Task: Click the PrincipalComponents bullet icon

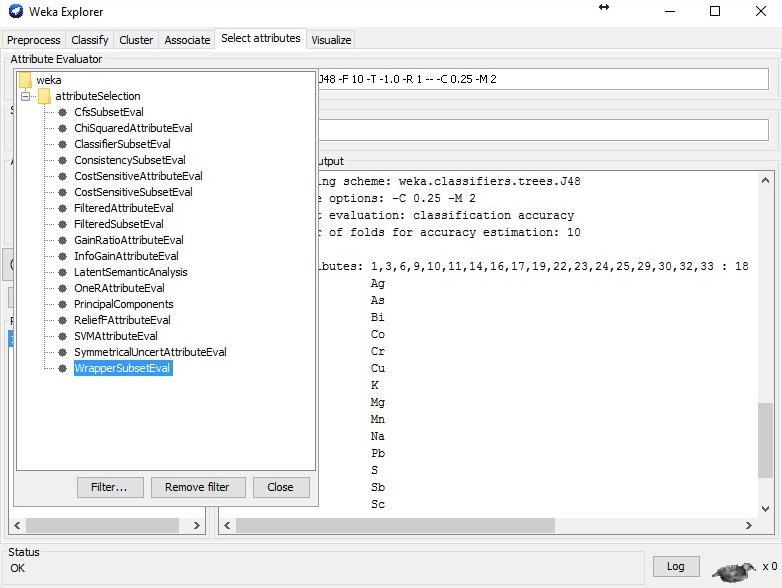Action: pyautogui.click(x=62, y=304)
